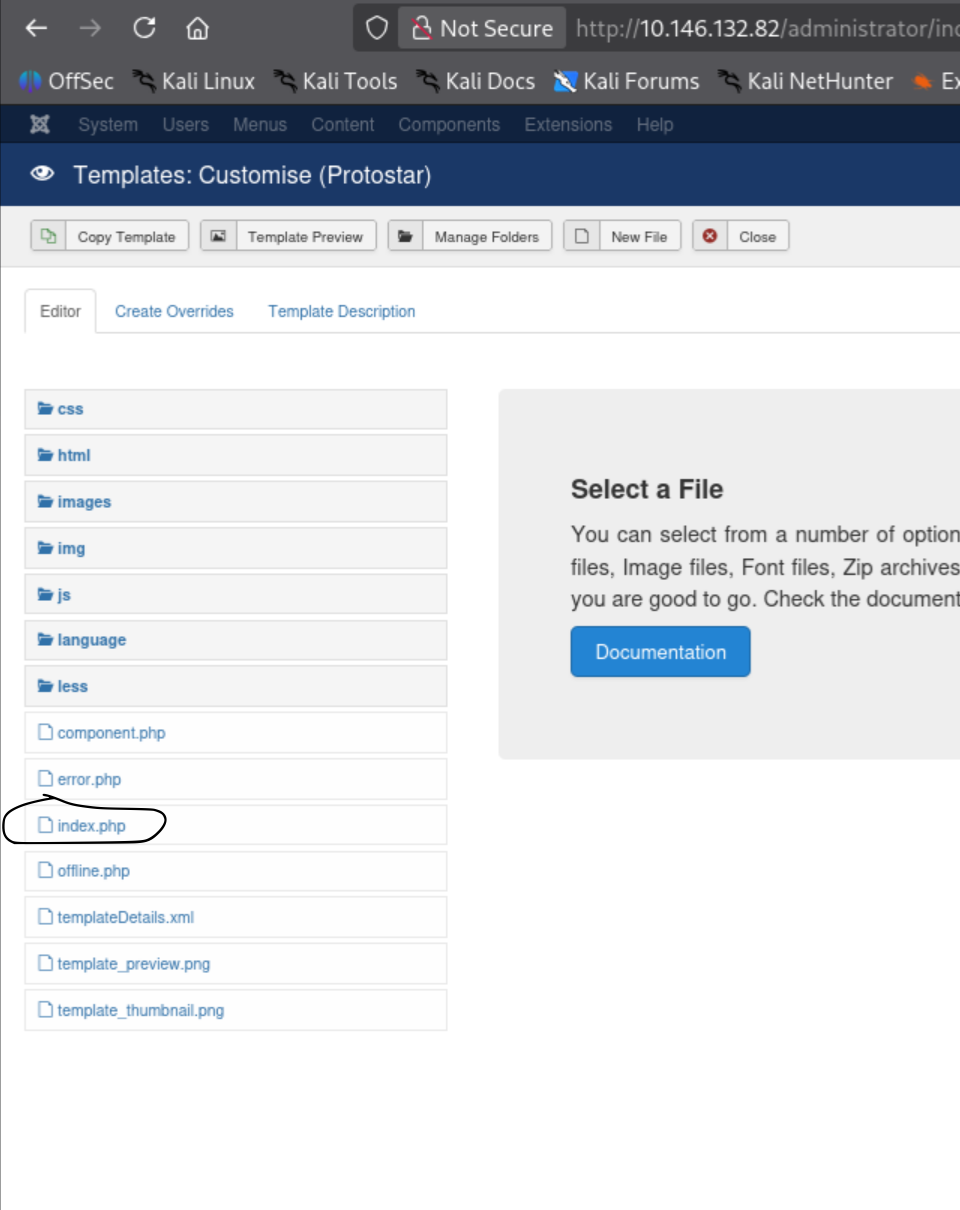Open the Extensions menu

pos(568,125)
